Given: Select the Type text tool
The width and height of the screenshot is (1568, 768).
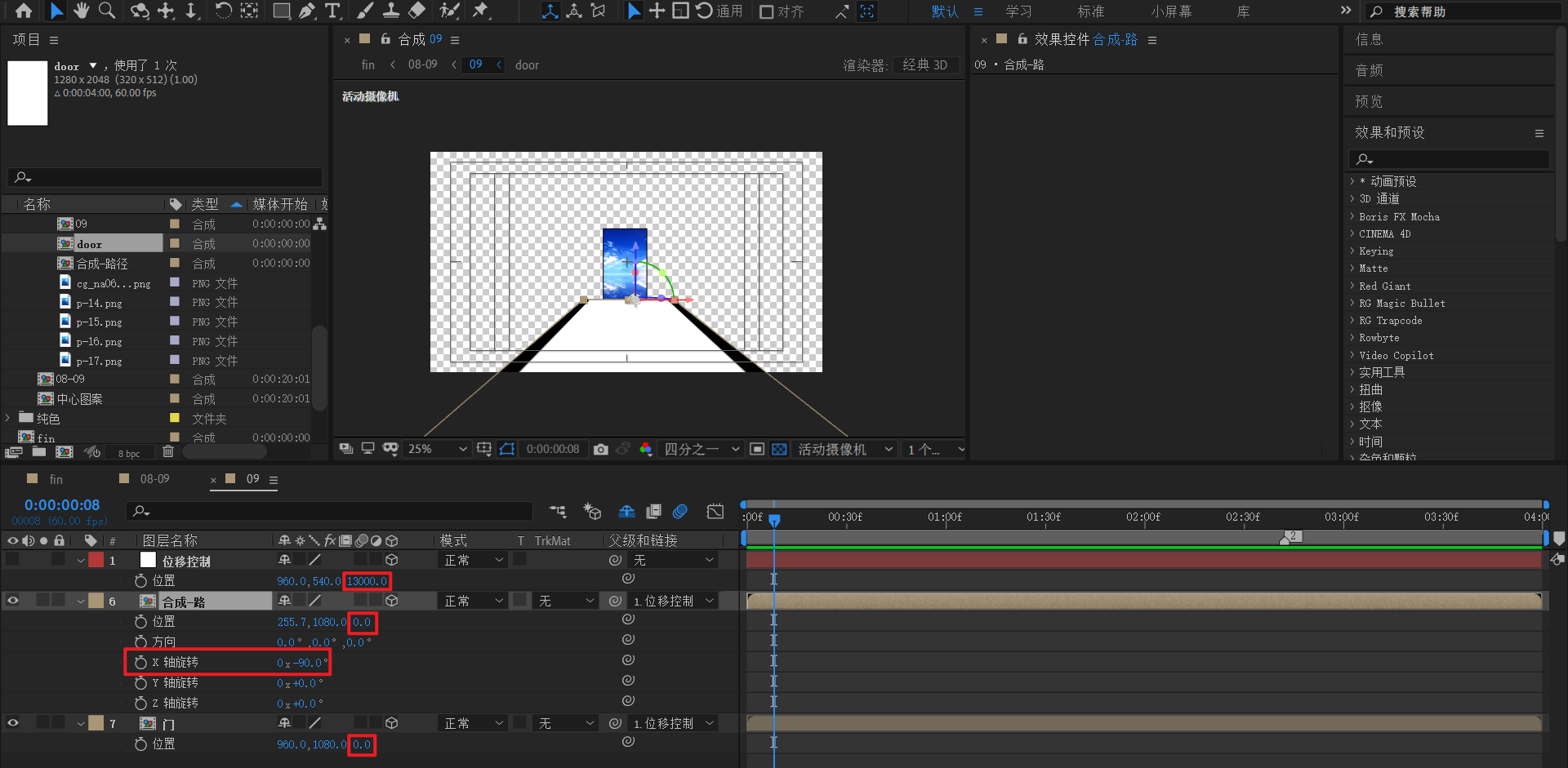Looking at the screenshot, I should click(x=332, y=11).
